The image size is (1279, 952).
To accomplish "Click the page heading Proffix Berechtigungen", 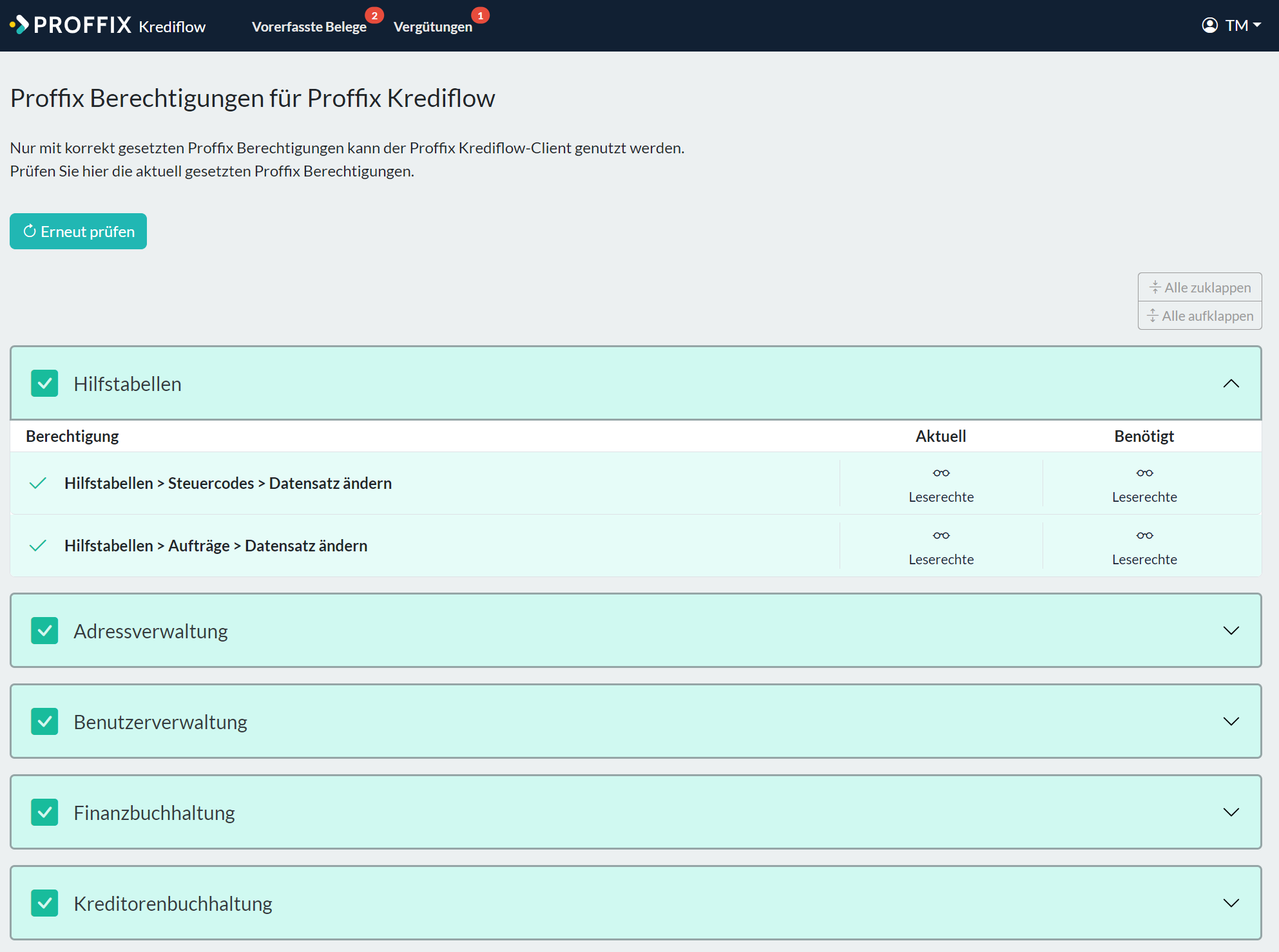I will click(x=253, y=98).
